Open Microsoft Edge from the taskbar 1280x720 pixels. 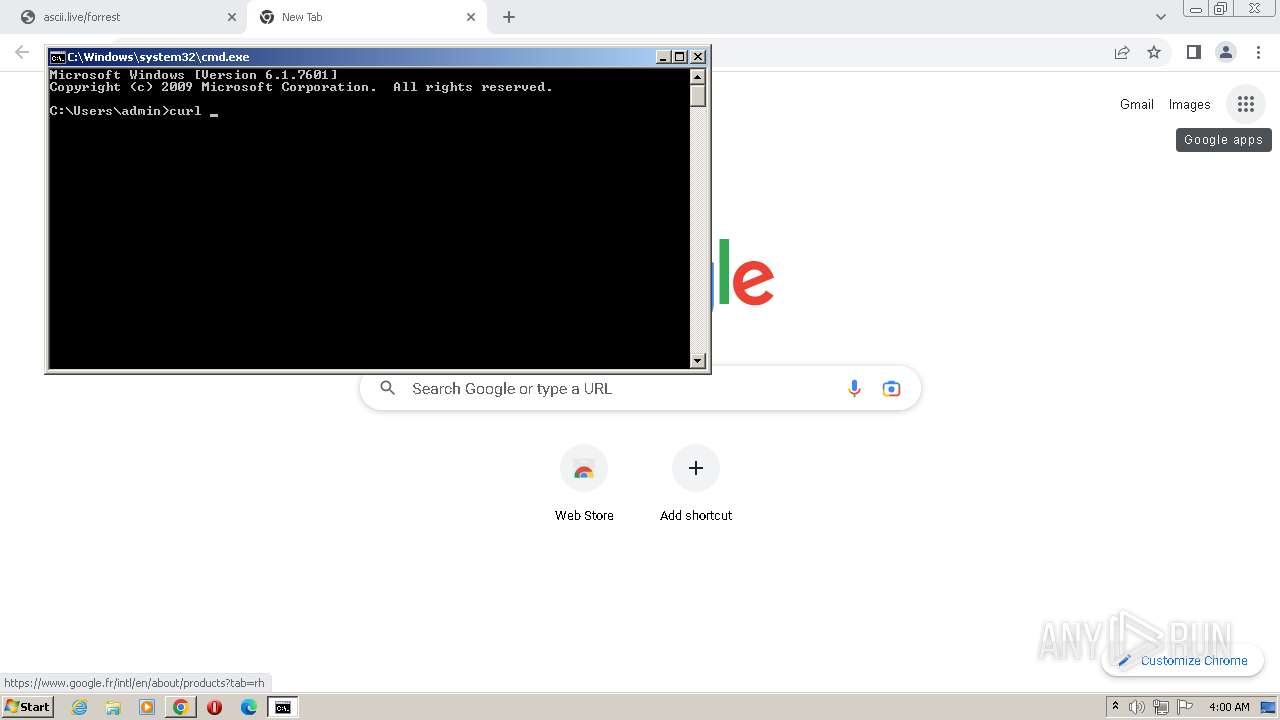click(x=249, y=707)
